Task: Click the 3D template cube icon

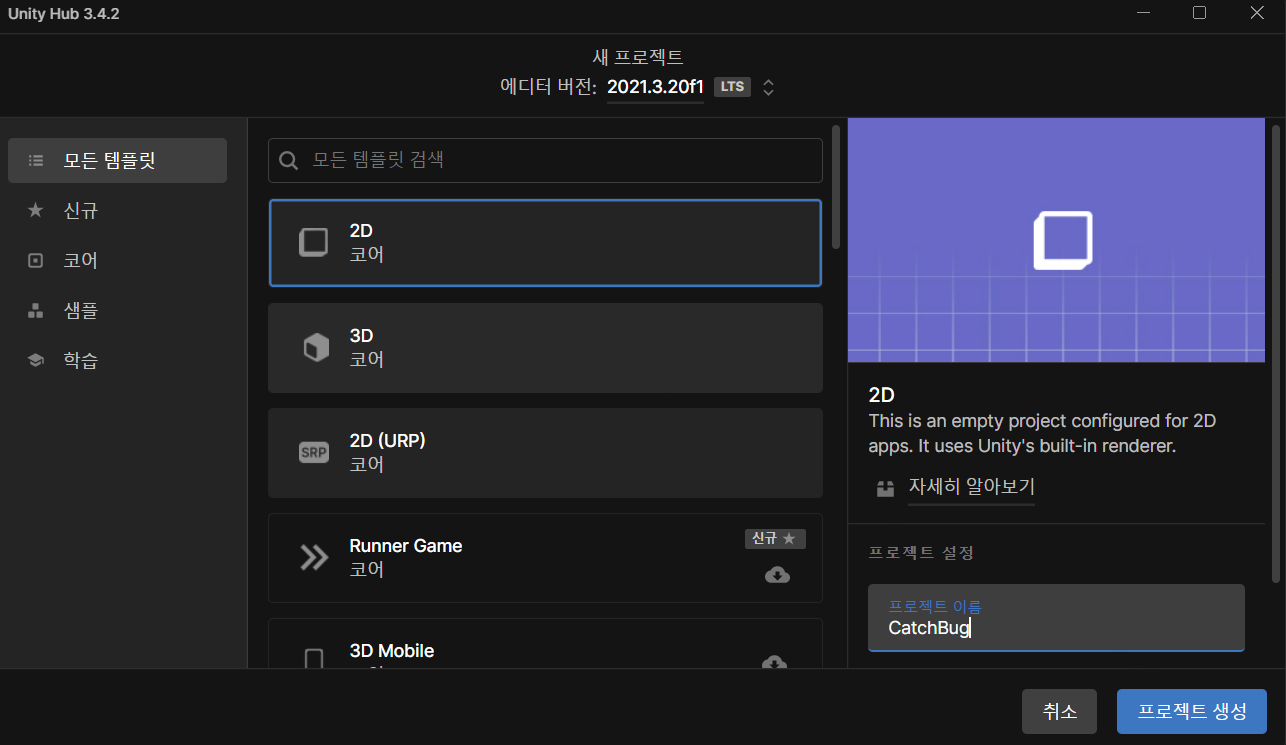Action: click(x=315, y=348)
